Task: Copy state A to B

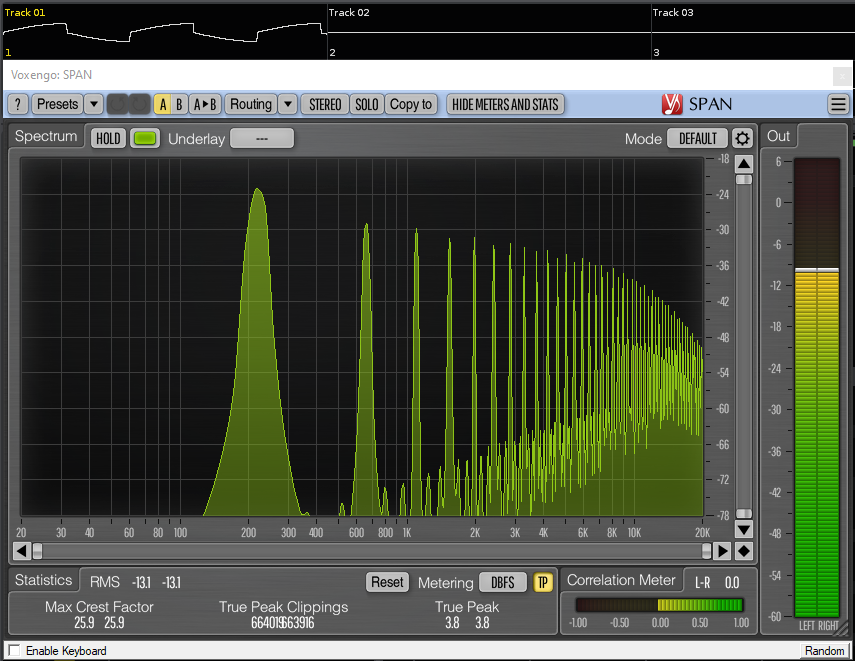Action: [x=205, y=104]
